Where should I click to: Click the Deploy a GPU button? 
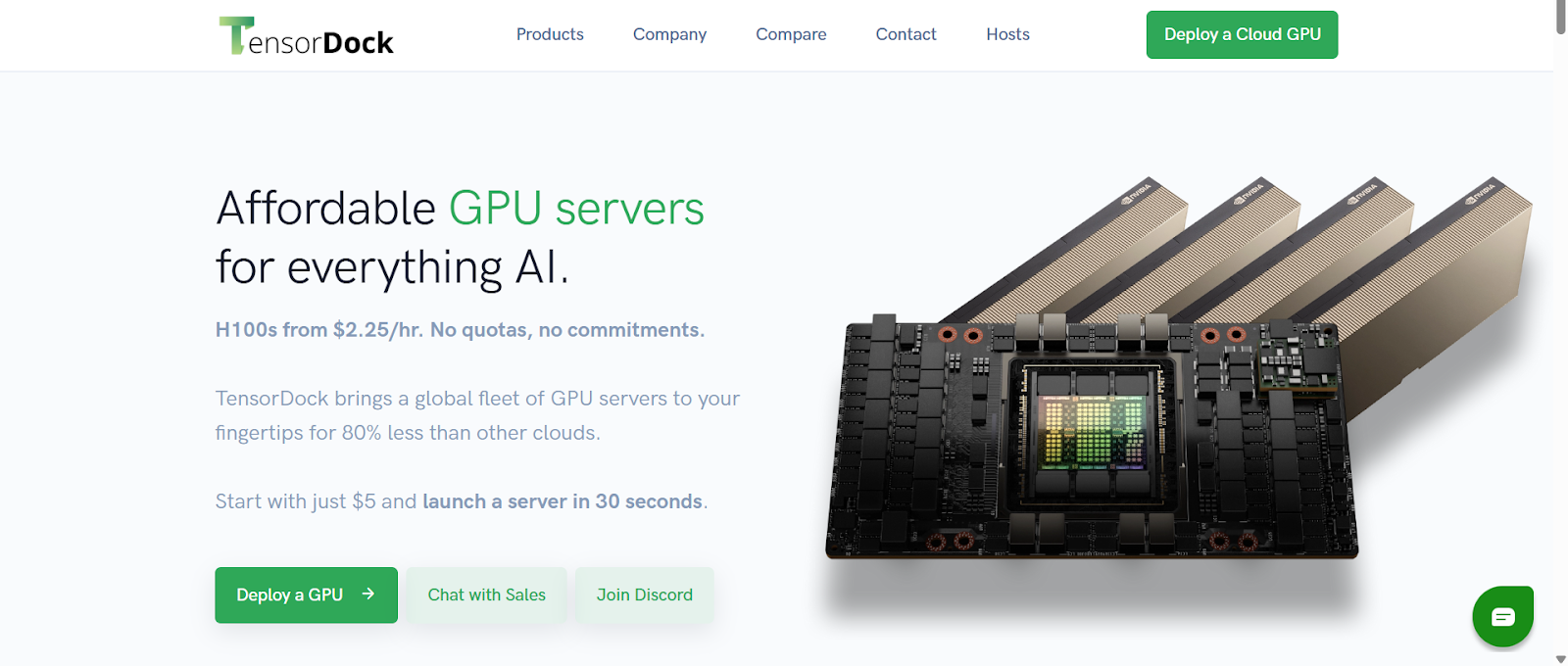306,595
